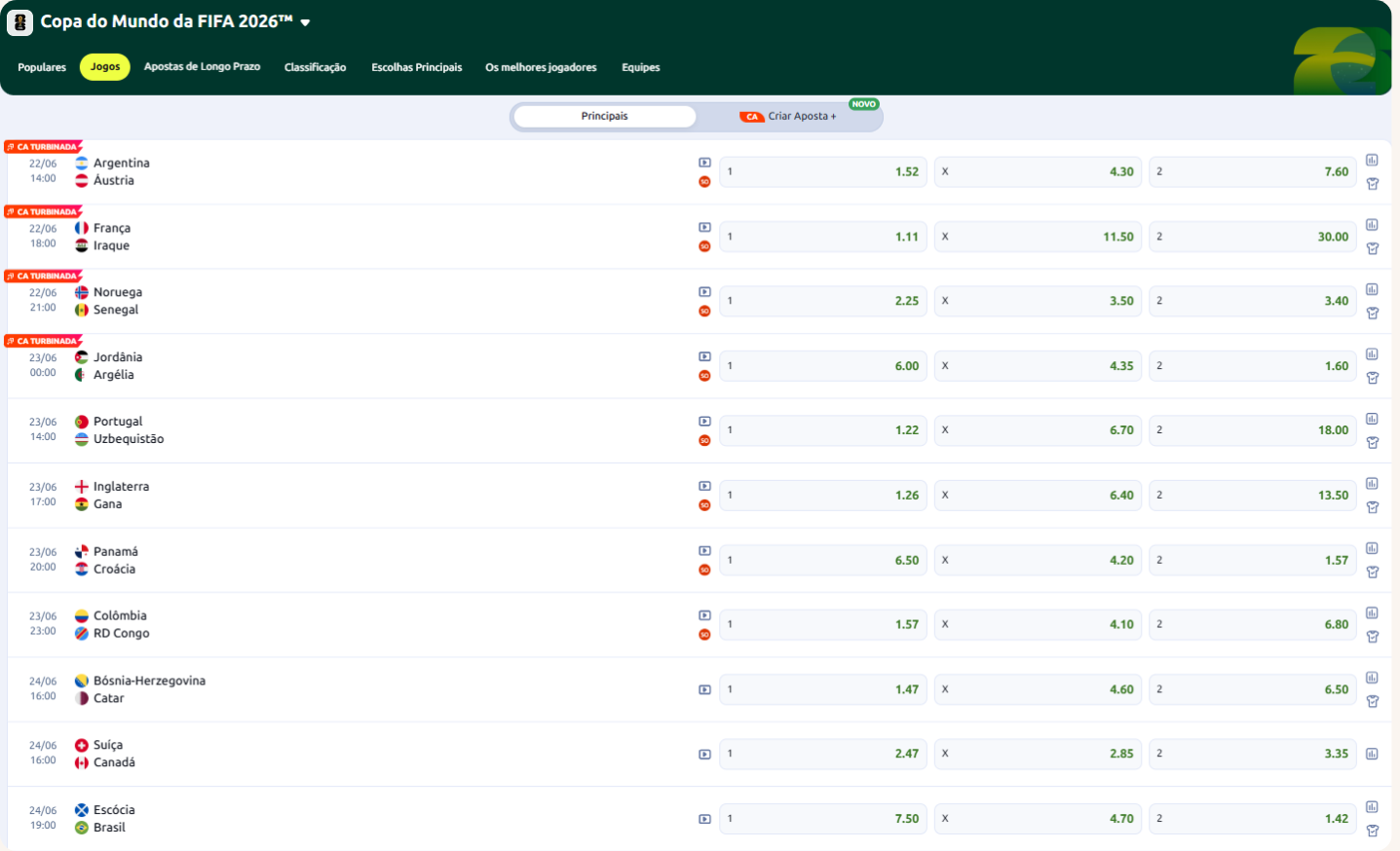Open jersey icon for Portugal vs Uzbequistão

point(1372,443)
